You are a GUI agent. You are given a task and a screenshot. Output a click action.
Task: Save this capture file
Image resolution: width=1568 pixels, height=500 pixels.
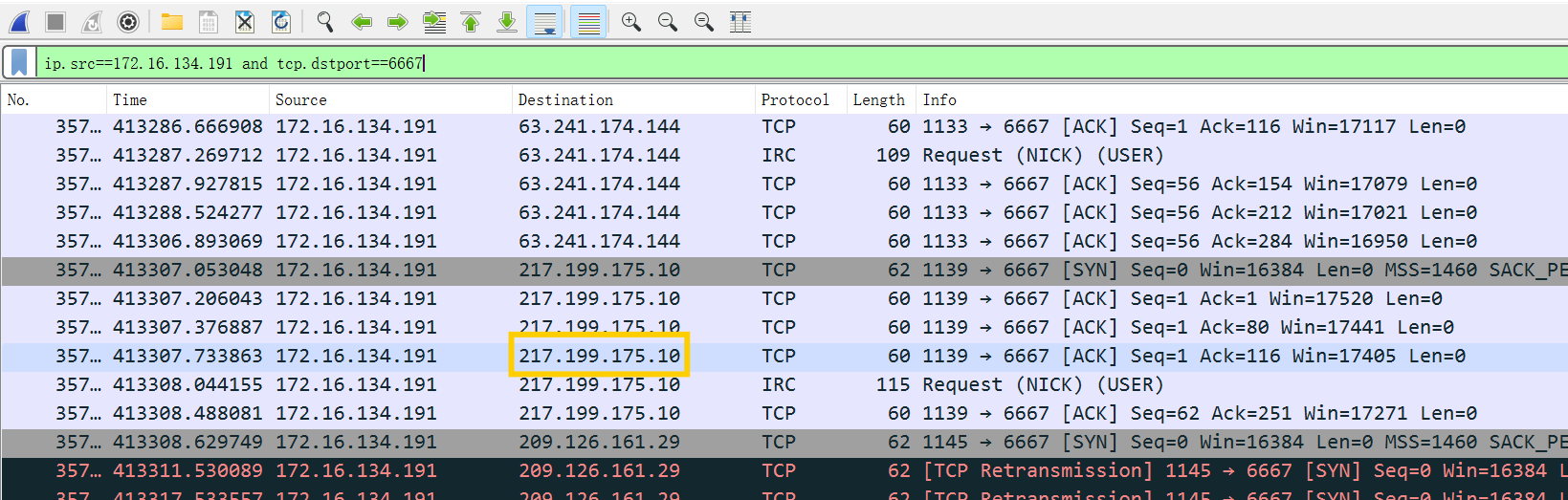coord(209,21)
